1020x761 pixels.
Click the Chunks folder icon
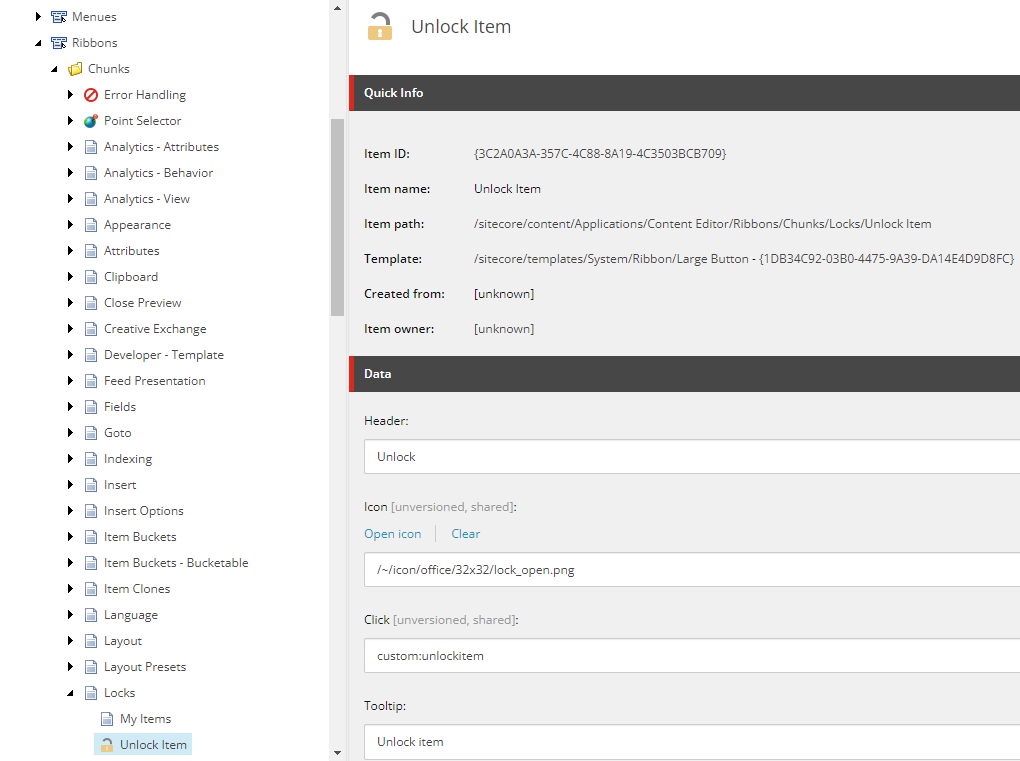(75, 69)
